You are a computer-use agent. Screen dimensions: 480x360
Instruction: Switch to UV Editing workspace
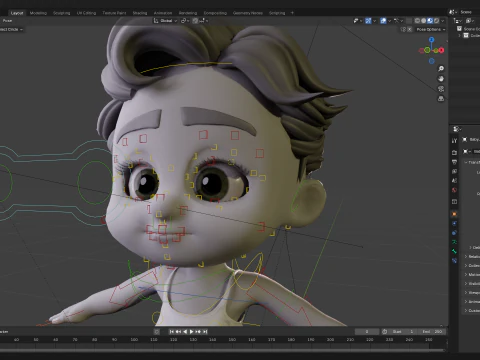click(86, 13)
